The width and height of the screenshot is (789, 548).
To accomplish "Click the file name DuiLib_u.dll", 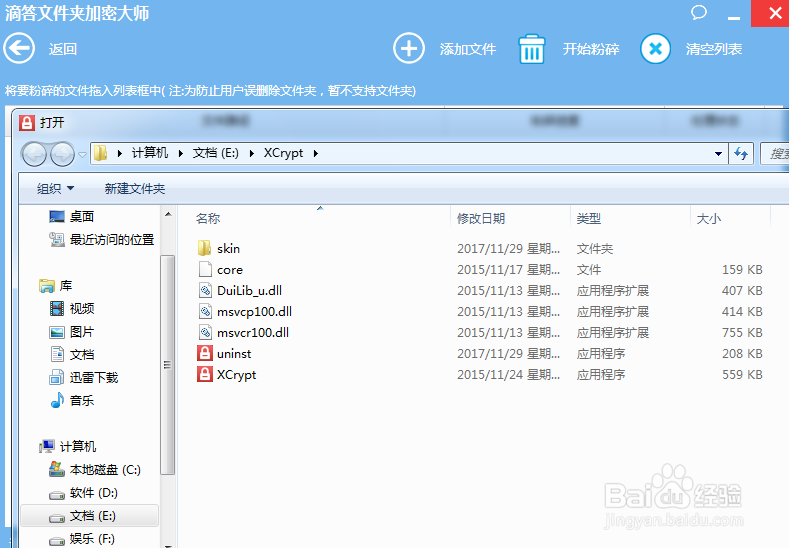I will pyautogui.click(x=250, y=291).
